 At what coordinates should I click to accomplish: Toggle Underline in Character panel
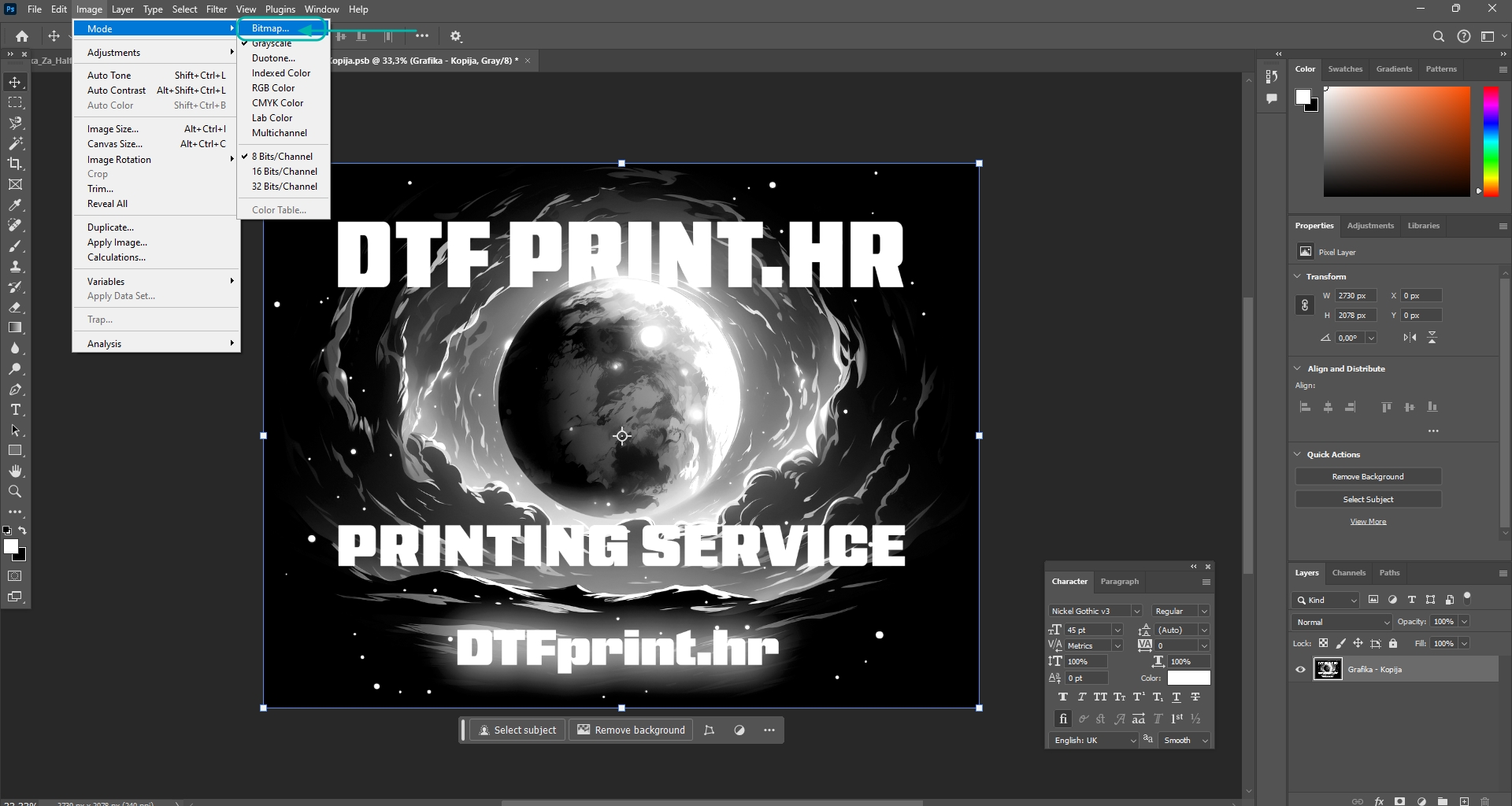[1177, 697]
